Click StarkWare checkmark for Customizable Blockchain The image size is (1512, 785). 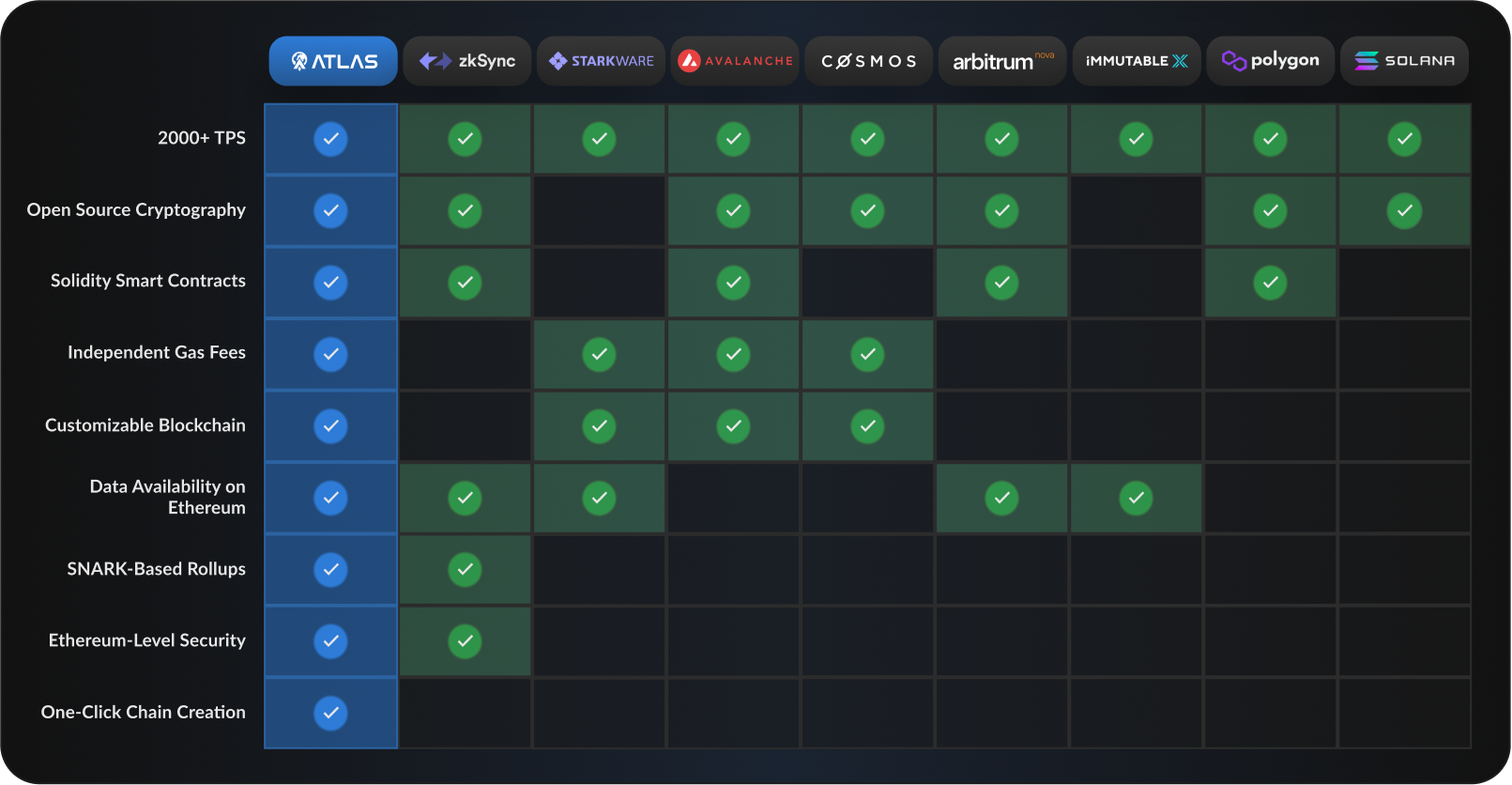599,426
